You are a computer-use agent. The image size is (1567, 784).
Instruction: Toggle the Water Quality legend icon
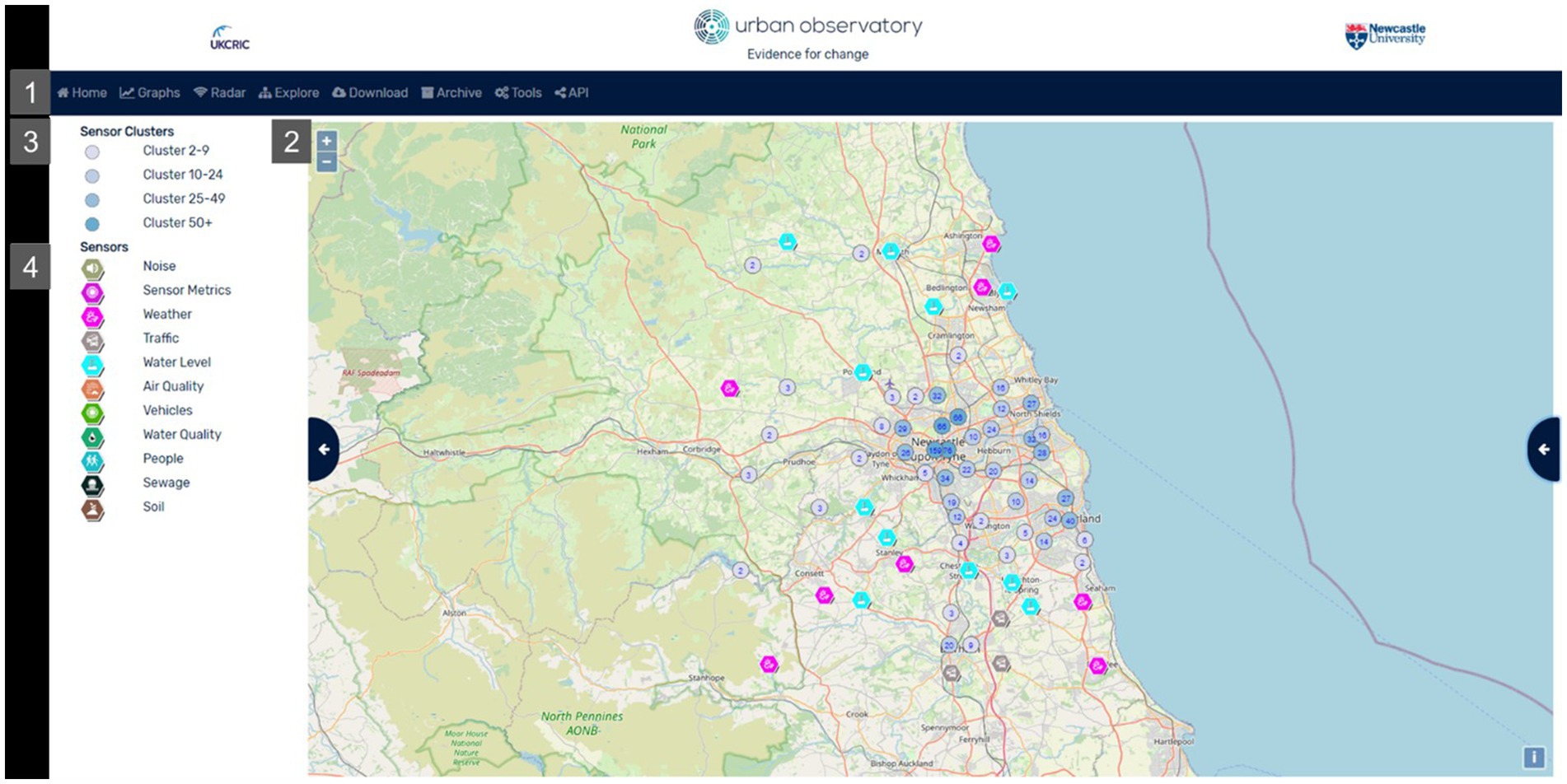[x=92, y=437]
